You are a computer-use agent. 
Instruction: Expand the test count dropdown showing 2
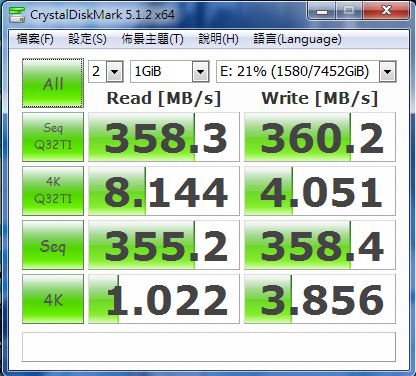pos(115,72)
